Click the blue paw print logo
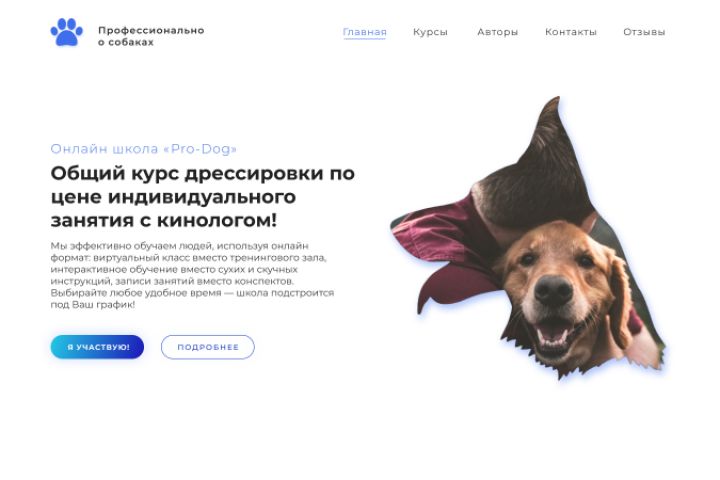 pyautogui.click(x=67, y=32)
